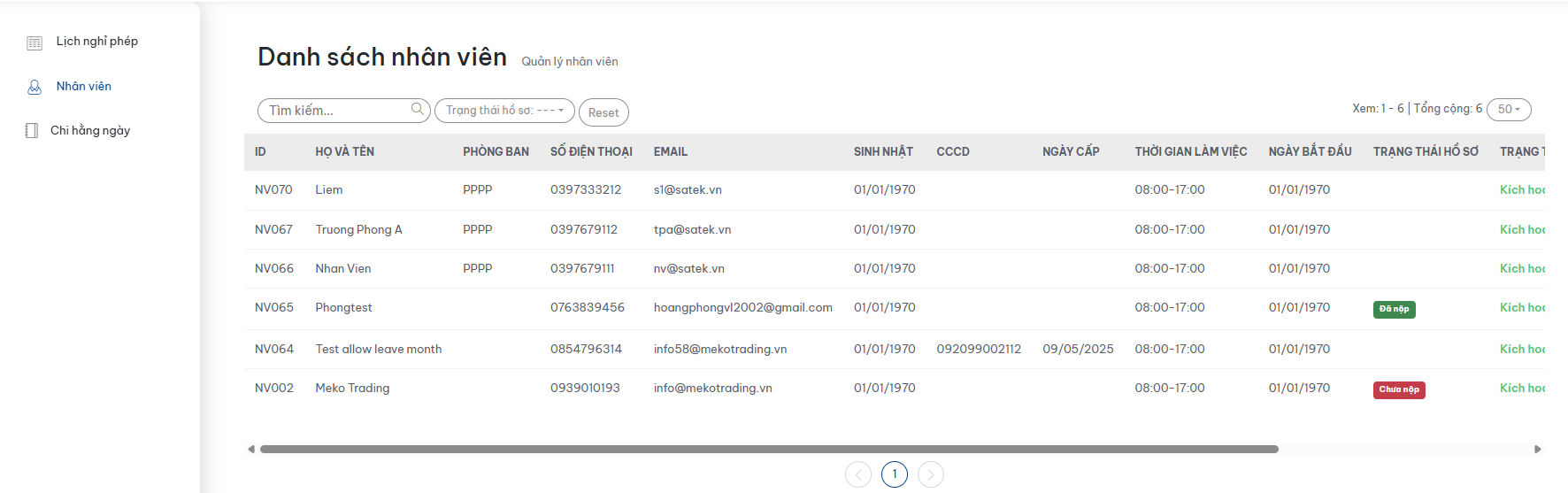1568x493 pixels.
Task: Go to next page arrow
Action: pos(930,474)
